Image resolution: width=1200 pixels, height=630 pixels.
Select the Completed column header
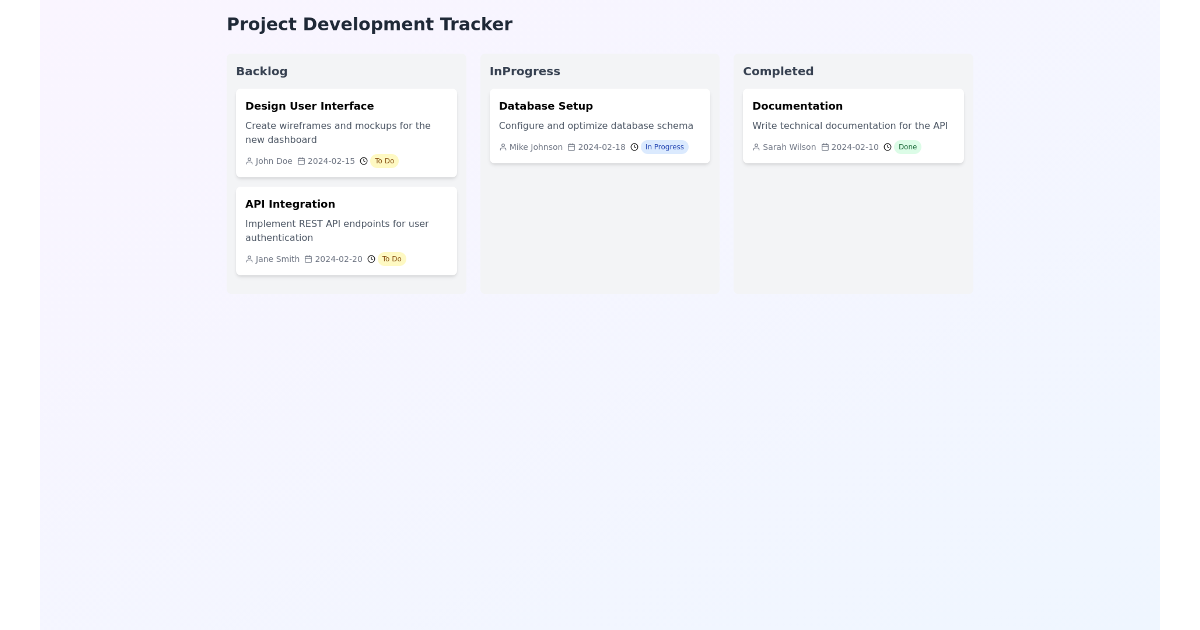pos(778,71)
